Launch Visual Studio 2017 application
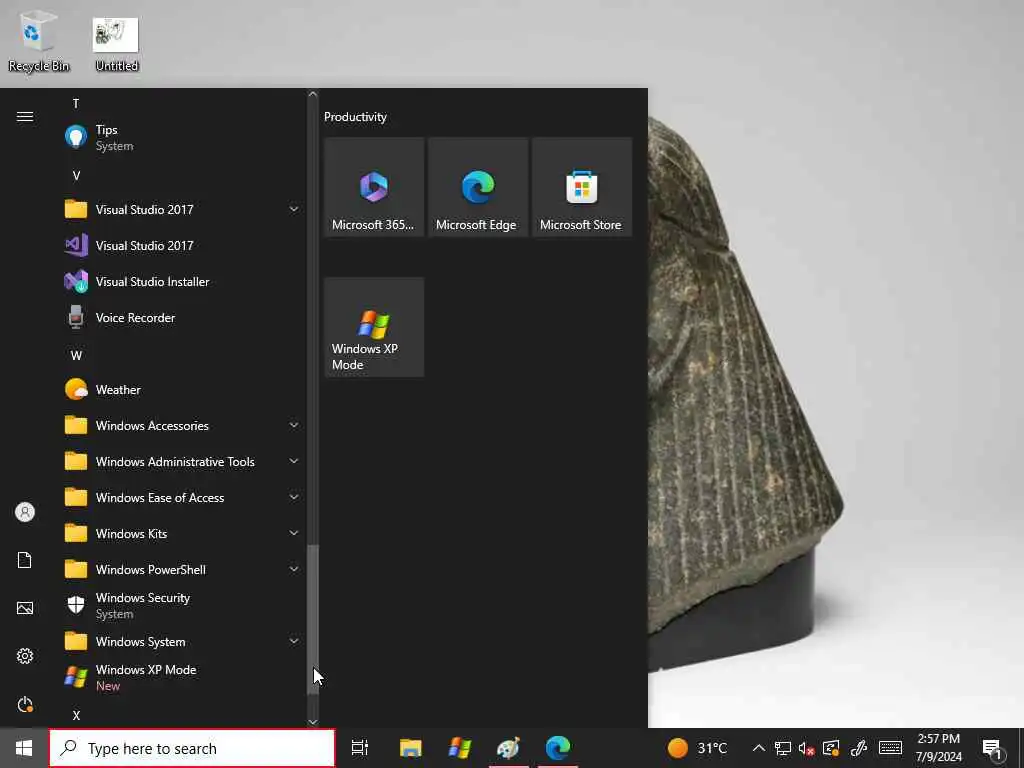The image size is (1024, 768). click(182, 246)
